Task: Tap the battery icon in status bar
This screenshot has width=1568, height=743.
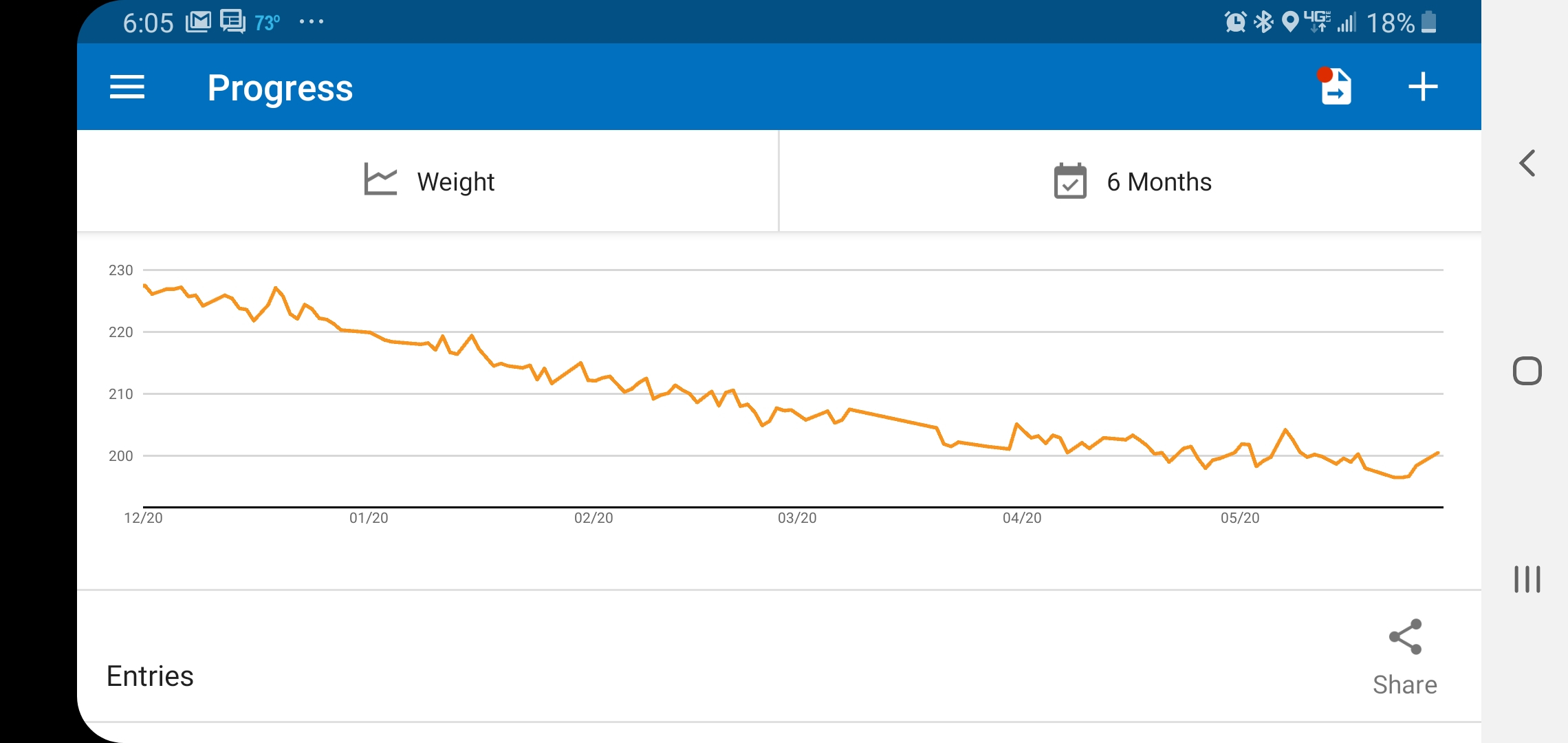Action: click(x=1428, y=22)
